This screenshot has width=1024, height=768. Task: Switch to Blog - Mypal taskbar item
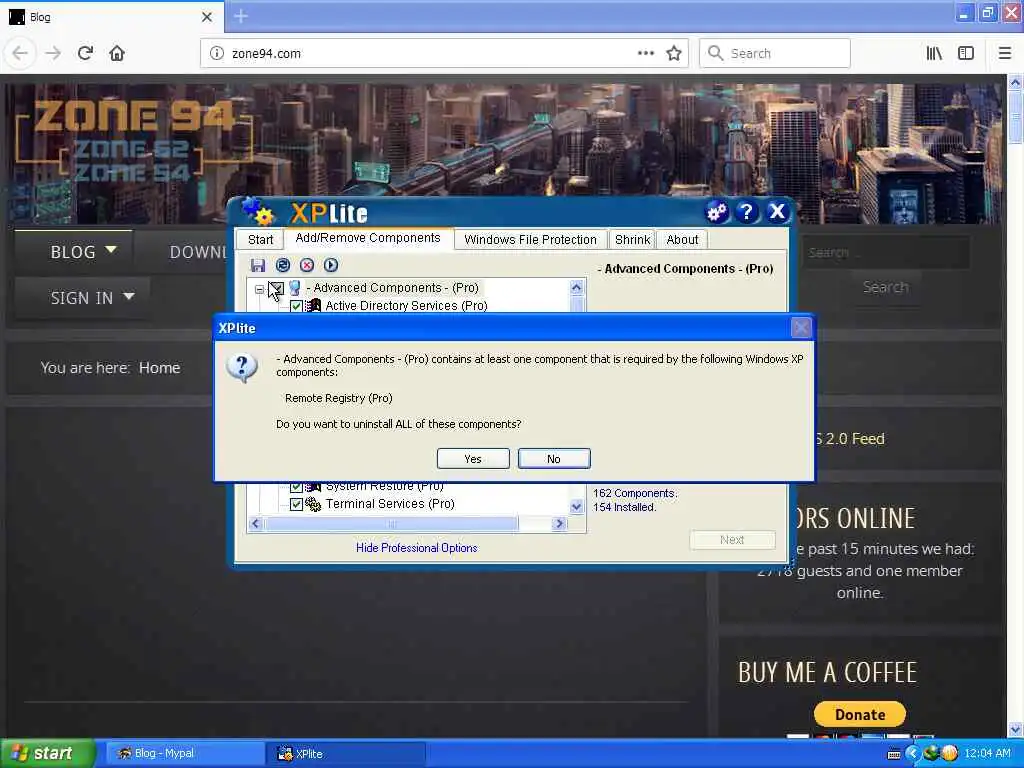185,754
